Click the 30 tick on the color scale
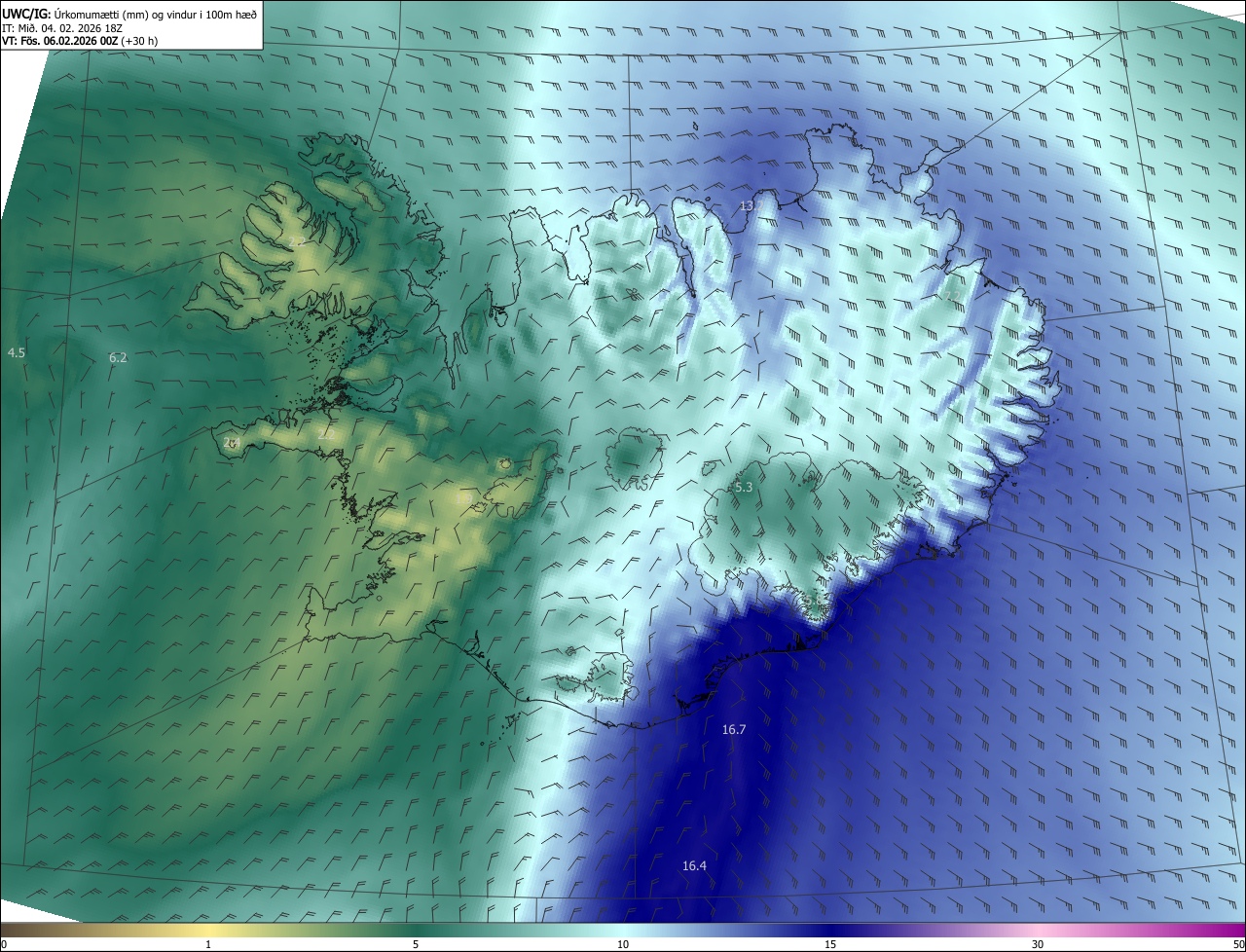1246x952 pixels. pyautogui.click(x=1038, y=945)
